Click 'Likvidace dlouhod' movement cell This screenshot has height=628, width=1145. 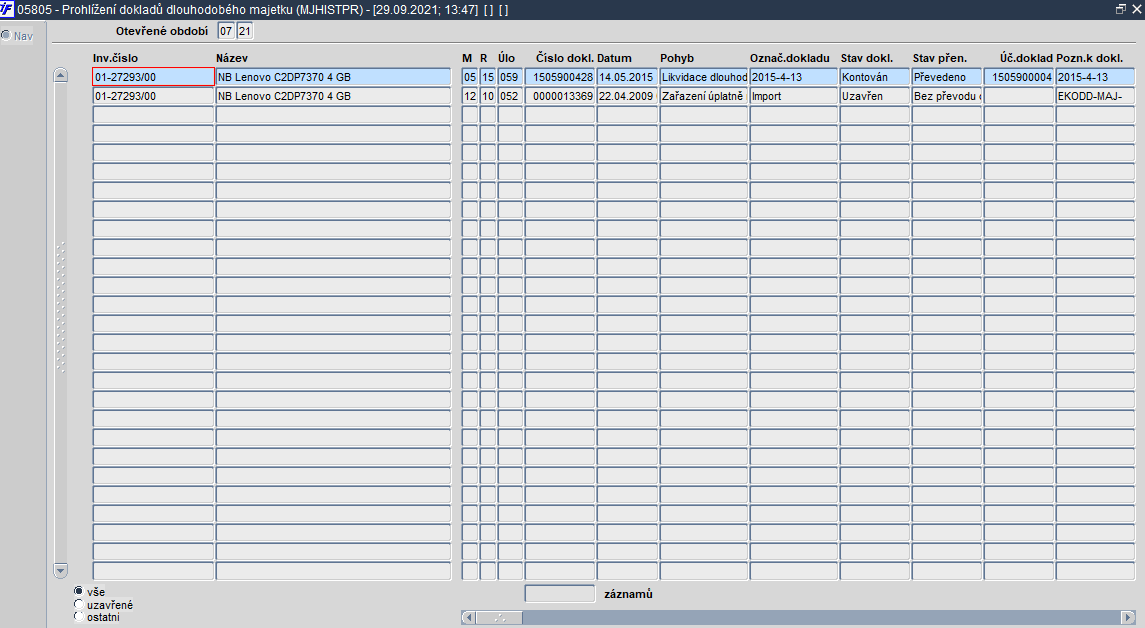point(704,77)
